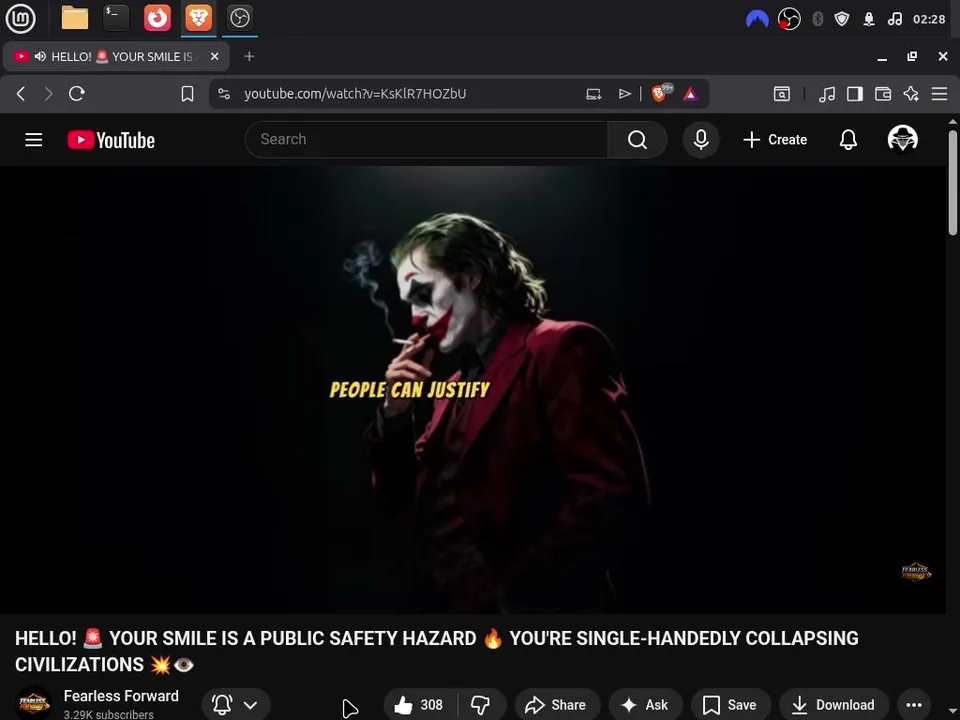This screenshot has height=720, width=960.
Task: Install or cast page icon in address bar
Action: click(593, 94)
